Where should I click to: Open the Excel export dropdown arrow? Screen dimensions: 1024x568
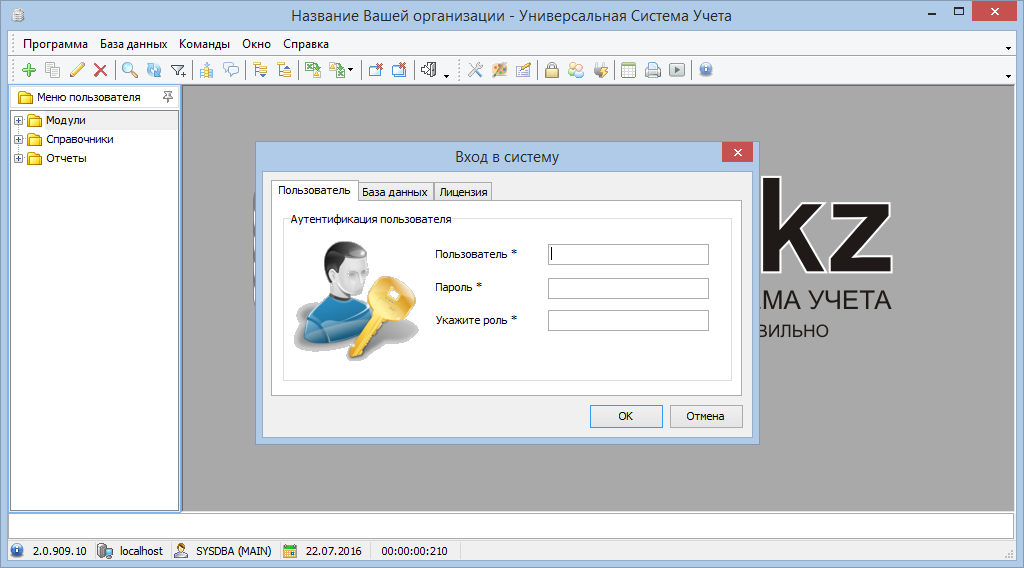[x=351, y=71]
